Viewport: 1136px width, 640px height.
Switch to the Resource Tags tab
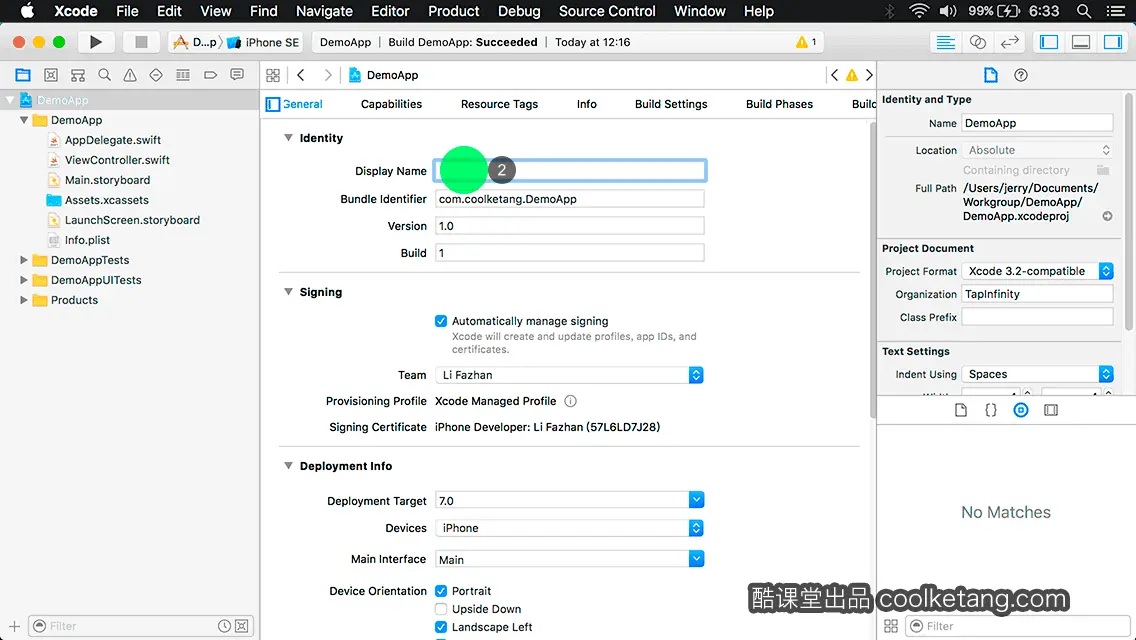click(x=499, y=104)
